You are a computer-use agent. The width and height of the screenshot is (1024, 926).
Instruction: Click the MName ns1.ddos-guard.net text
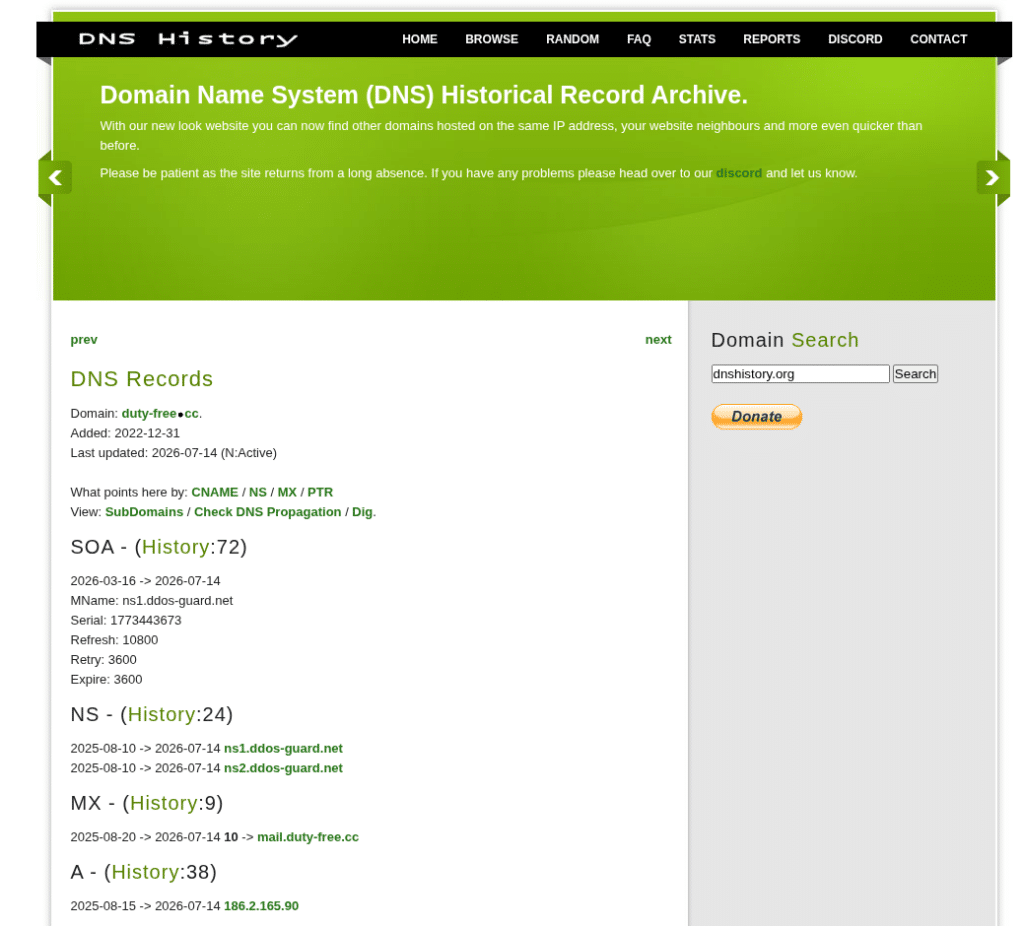(x=152, y=601)
